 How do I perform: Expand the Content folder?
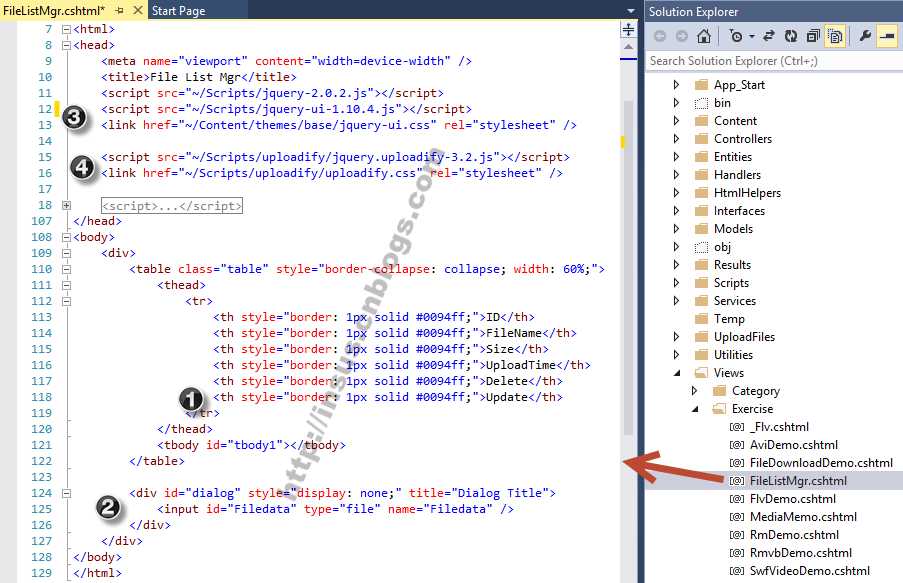point(676,121)
